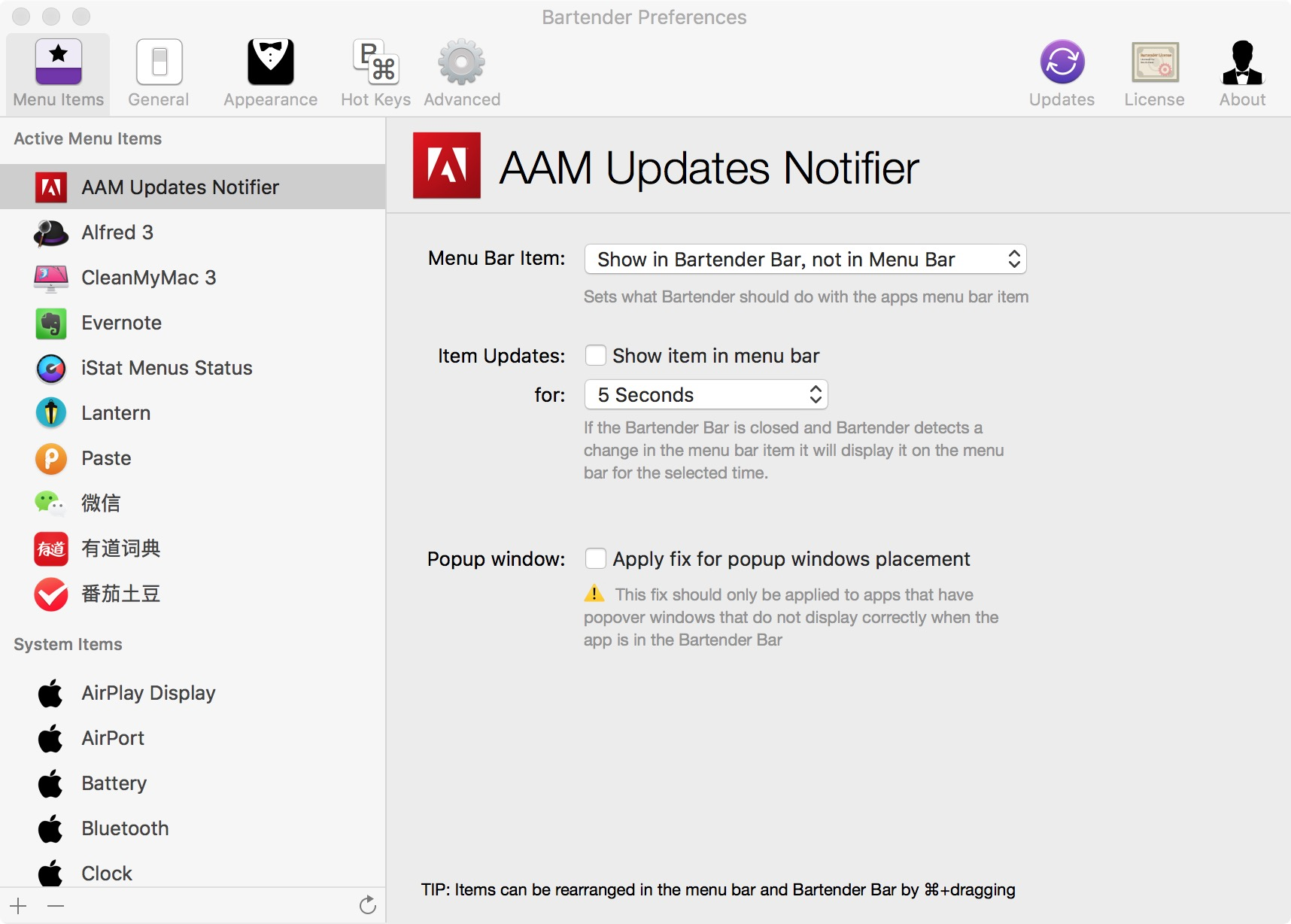Select 微信 in the list
1291x924 pixels.
193,503
